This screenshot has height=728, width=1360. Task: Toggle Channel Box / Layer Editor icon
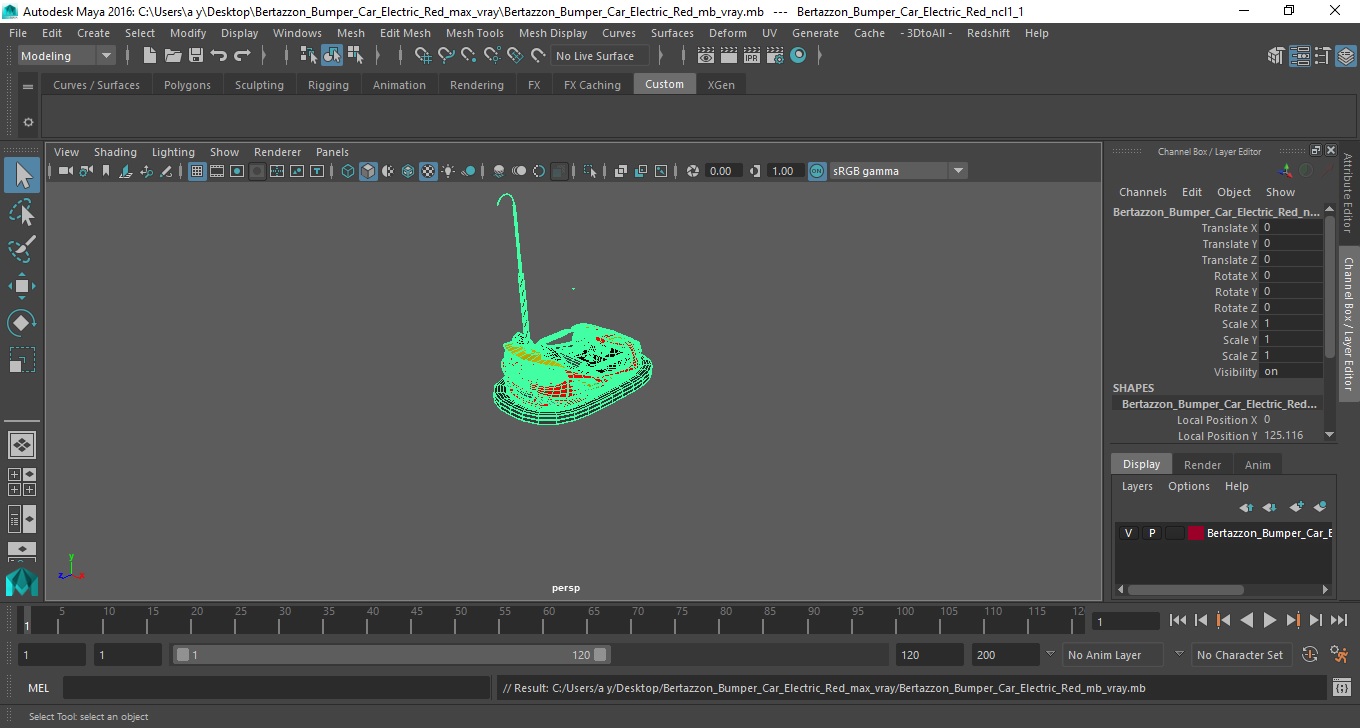coord(1345,56)
